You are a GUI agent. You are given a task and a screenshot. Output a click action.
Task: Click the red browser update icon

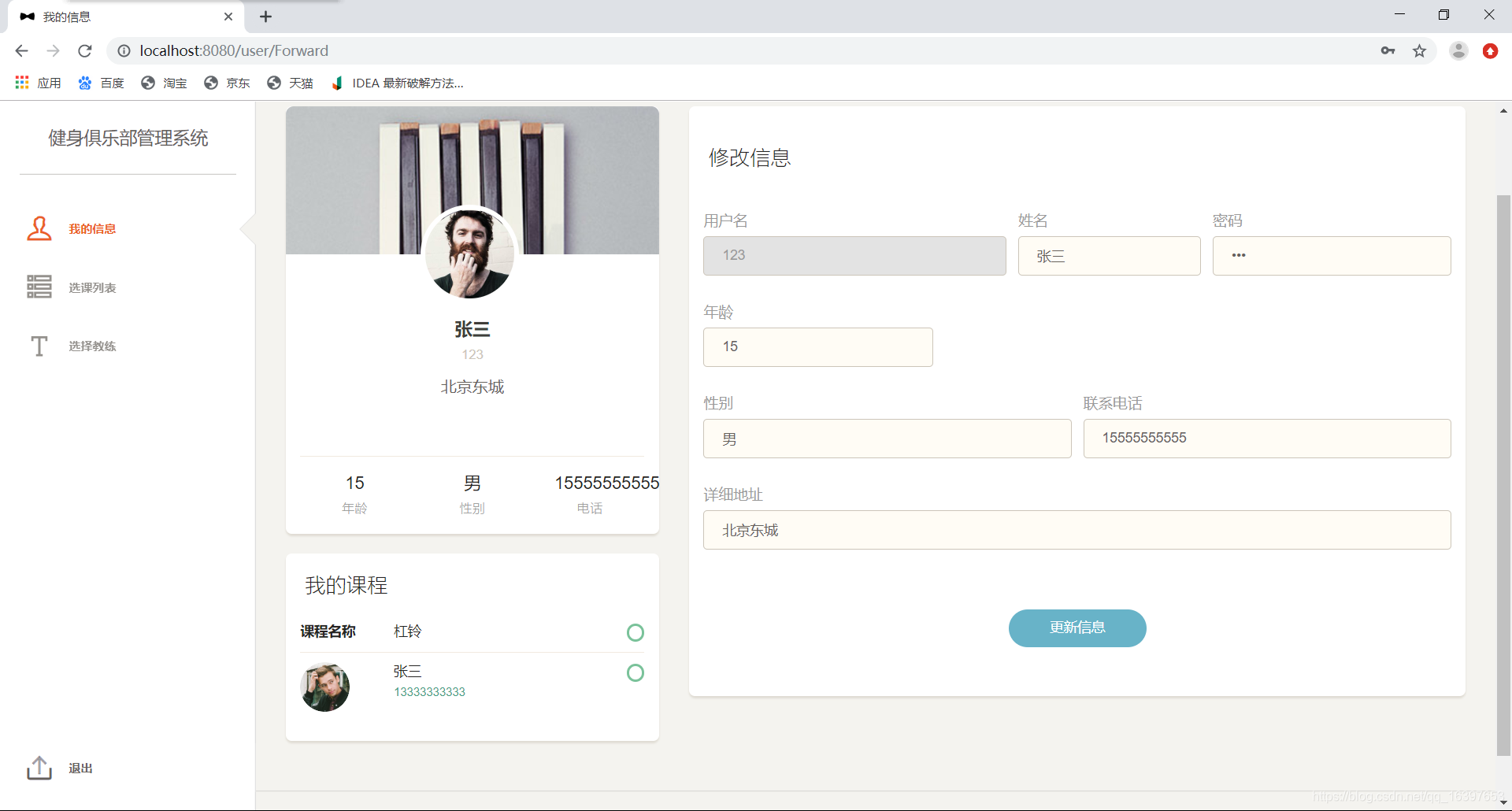point(1490,50)
